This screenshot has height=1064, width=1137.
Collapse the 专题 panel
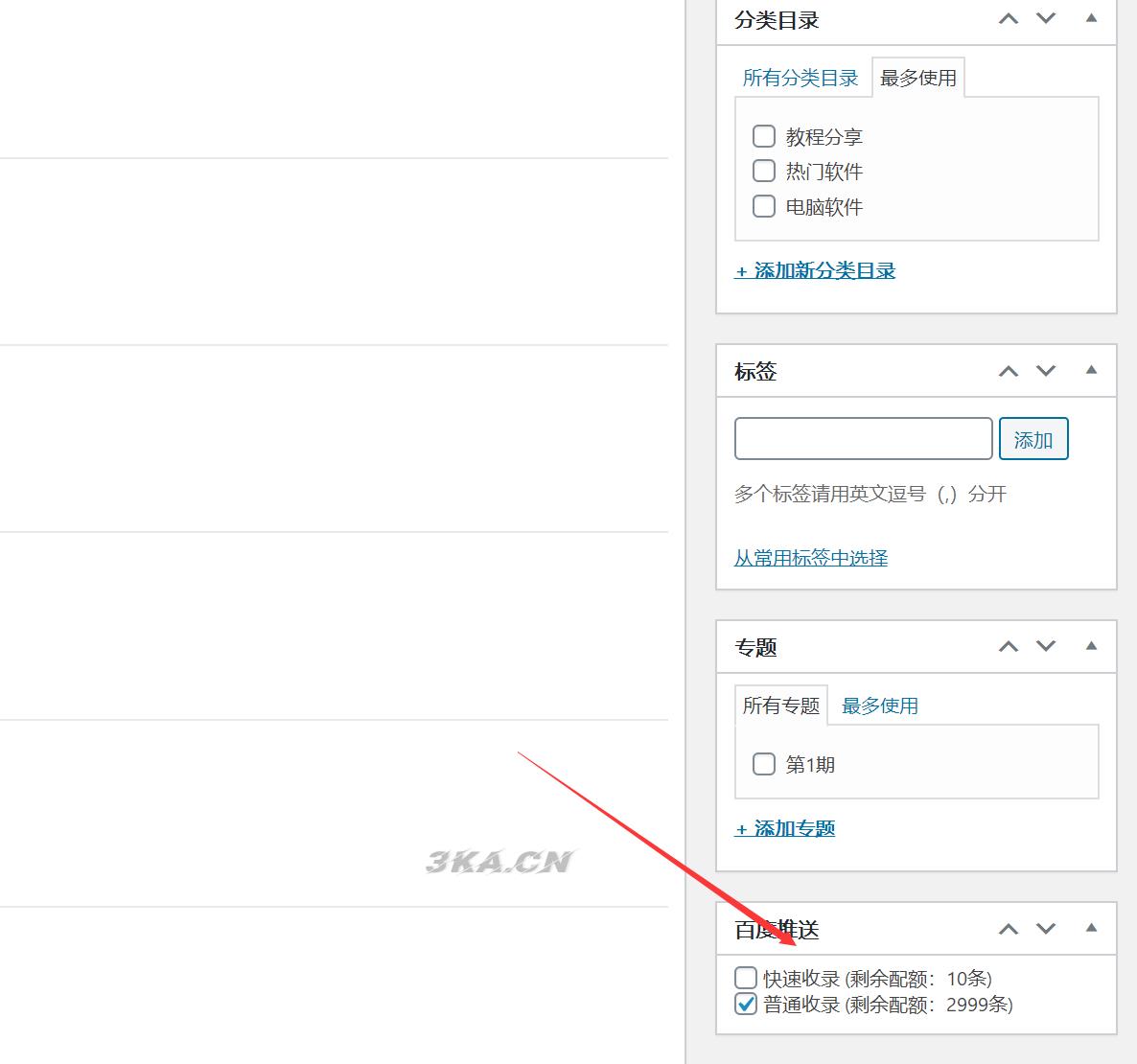pyautogui.click(x=1091, y=646)
